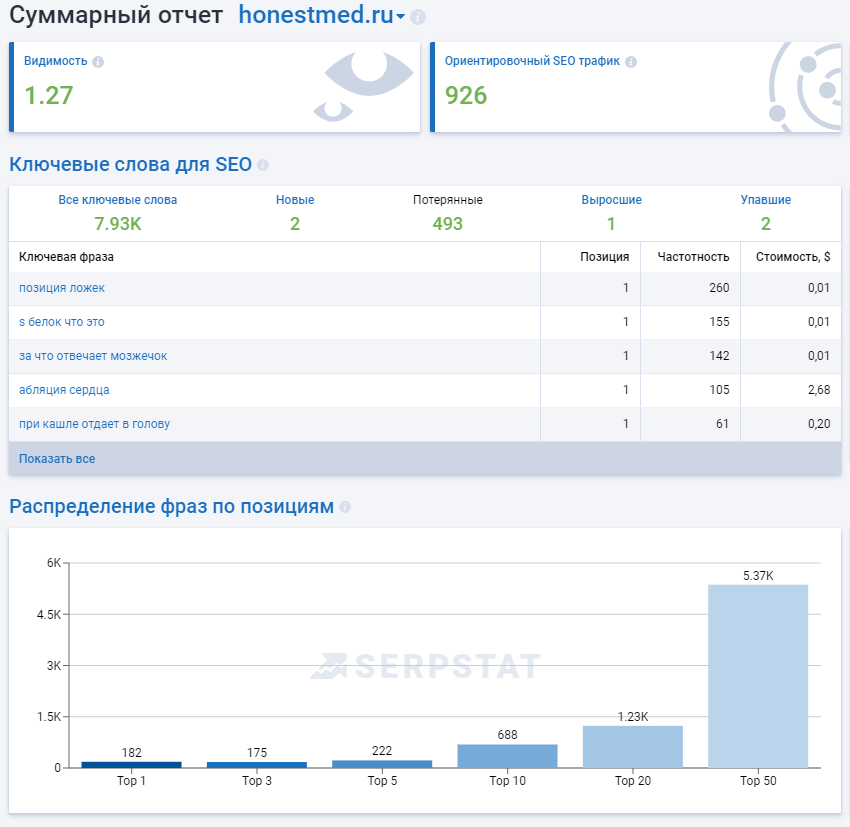Click the Стоимость, $ column header
850x827 pixels.
[x=793, y=257]
